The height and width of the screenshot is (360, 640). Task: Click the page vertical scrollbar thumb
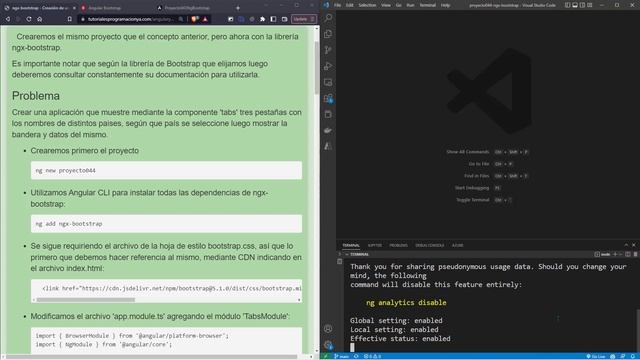tap(317, 67)
